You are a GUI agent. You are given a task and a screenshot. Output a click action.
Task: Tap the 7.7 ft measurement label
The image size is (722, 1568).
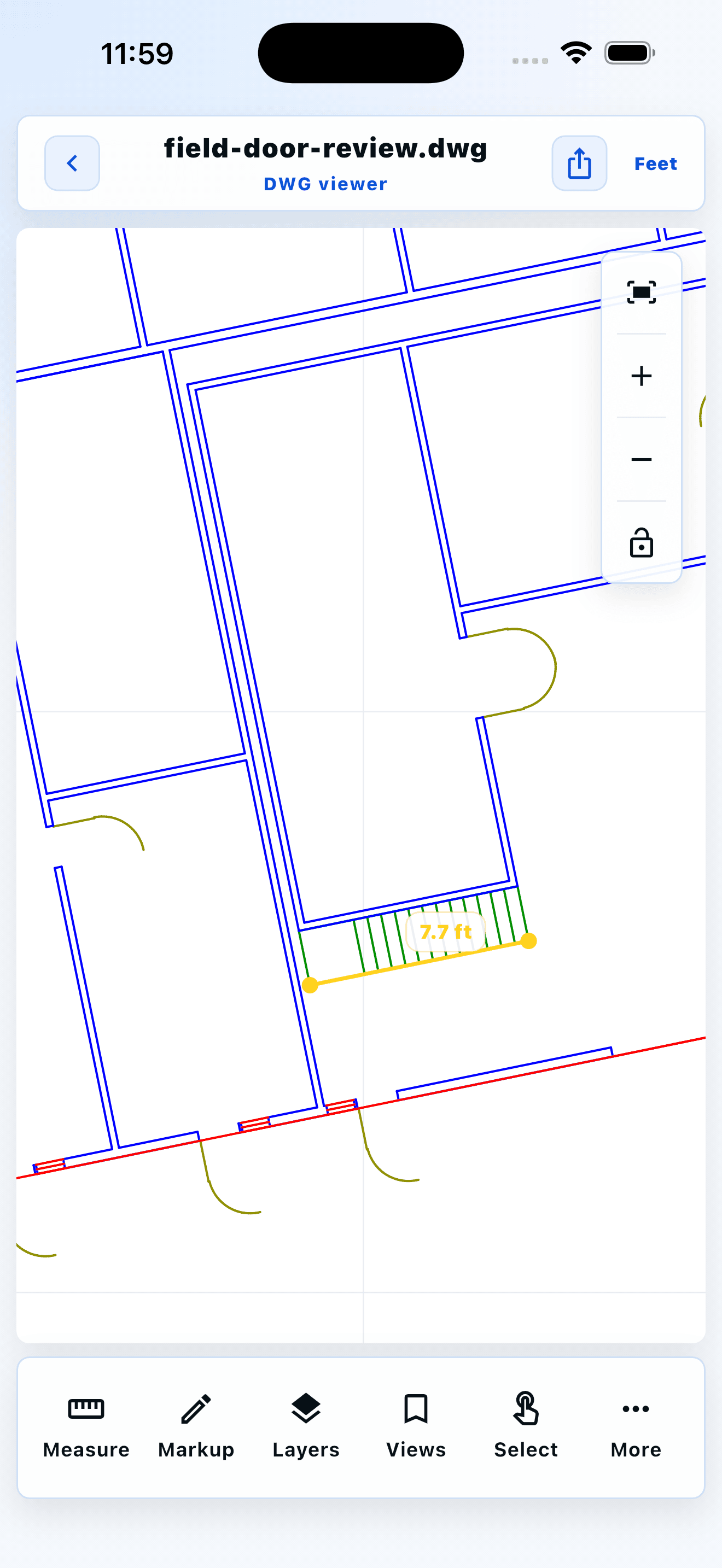pyautogui.click(x=446, y=932)
